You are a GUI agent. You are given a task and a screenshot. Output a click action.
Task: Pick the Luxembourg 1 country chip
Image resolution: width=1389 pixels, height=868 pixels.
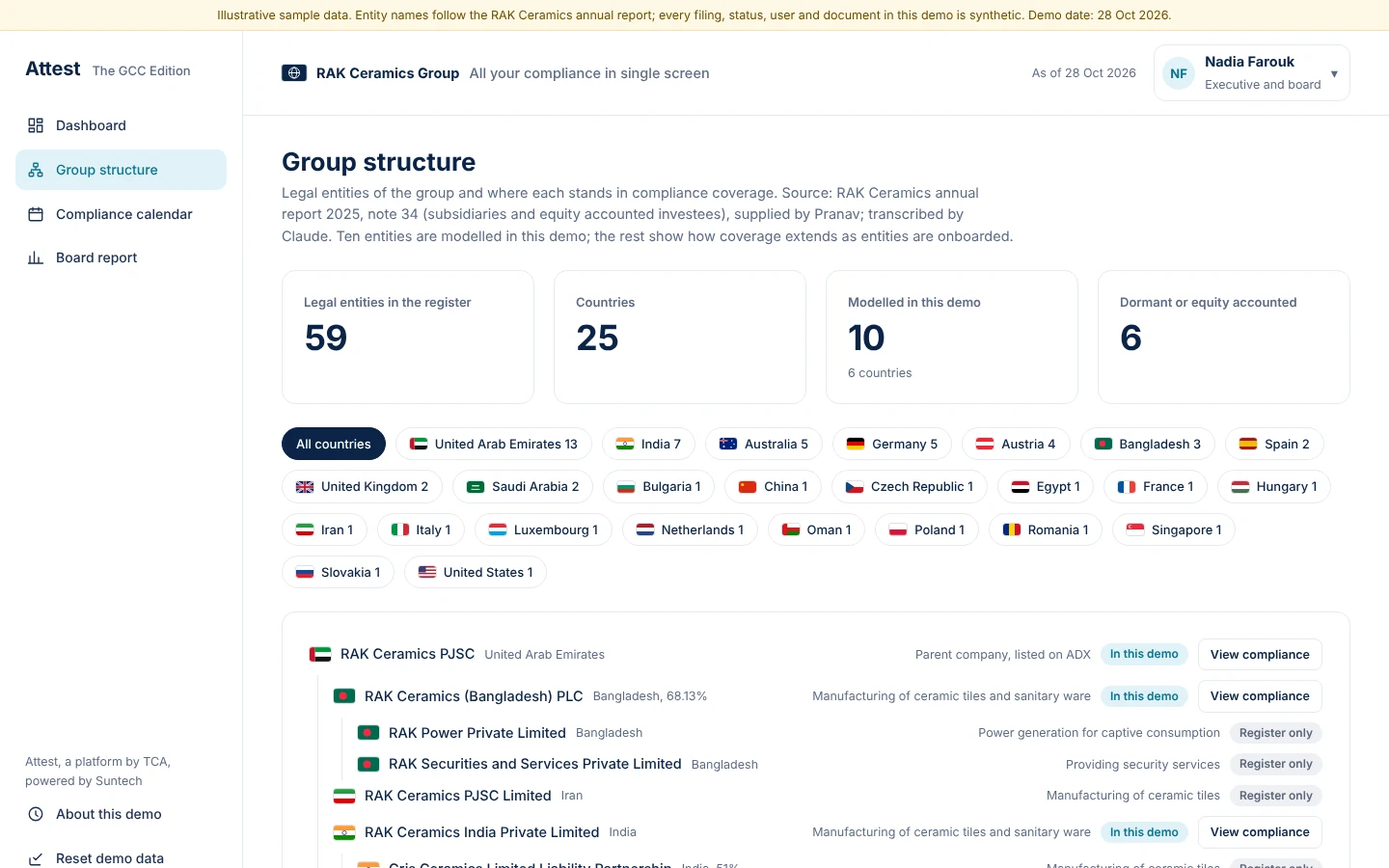click(543, 529)
